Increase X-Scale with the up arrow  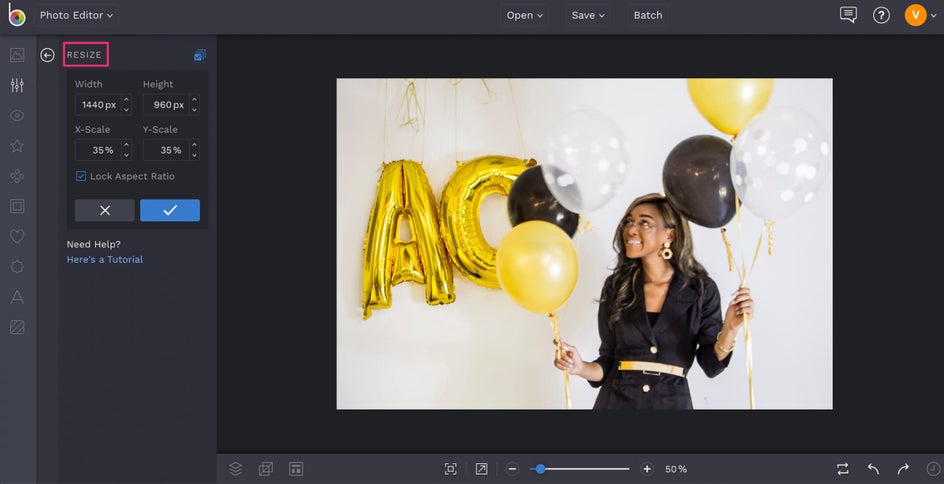coord(126,144)
